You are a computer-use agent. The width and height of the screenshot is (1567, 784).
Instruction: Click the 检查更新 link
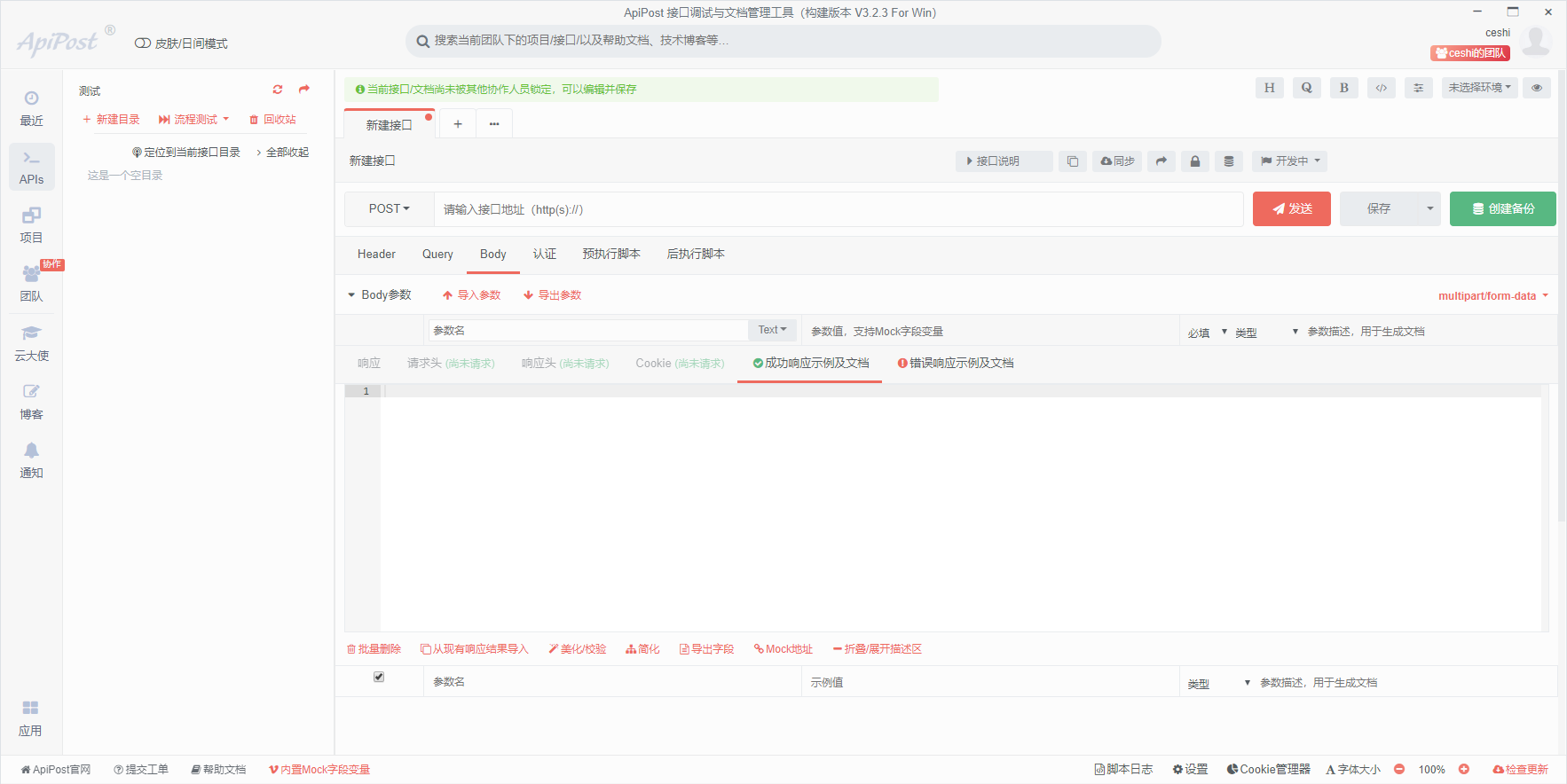[1521, 770]
